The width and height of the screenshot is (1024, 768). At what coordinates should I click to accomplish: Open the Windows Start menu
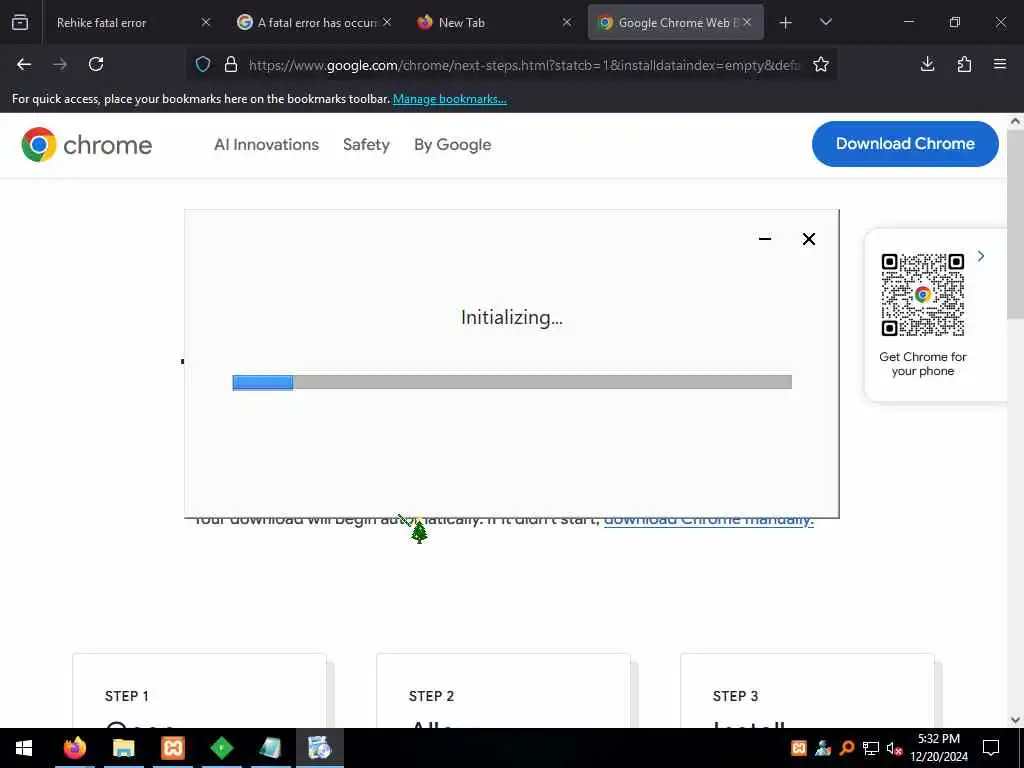point(24,748)
